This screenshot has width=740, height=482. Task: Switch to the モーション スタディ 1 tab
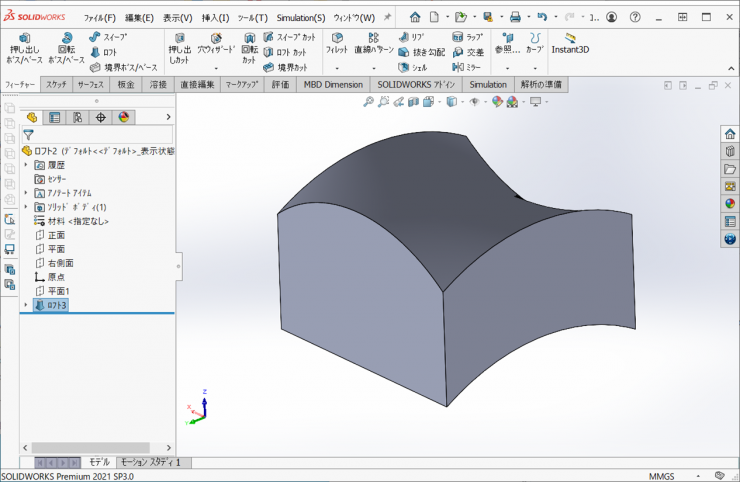pos(150,462)
